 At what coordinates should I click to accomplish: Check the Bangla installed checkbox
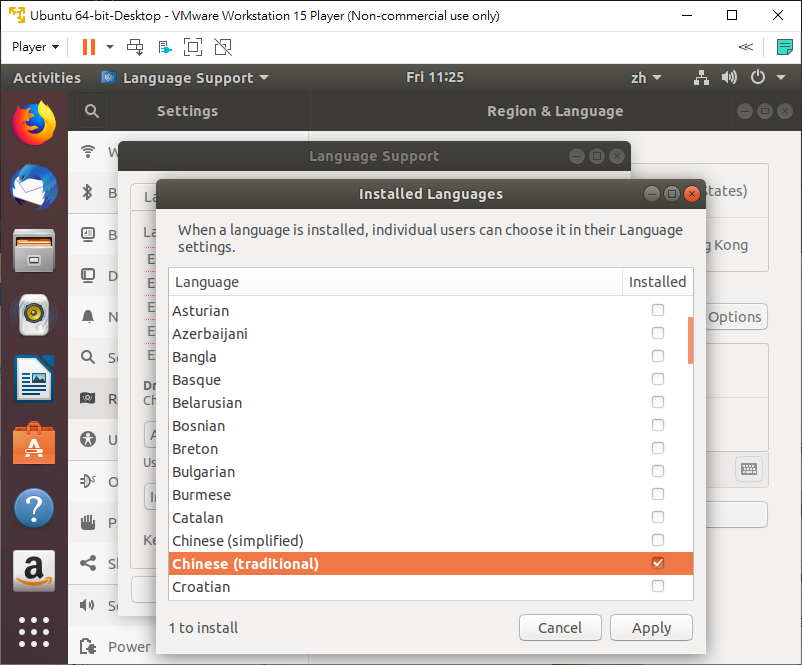(658, 356)
